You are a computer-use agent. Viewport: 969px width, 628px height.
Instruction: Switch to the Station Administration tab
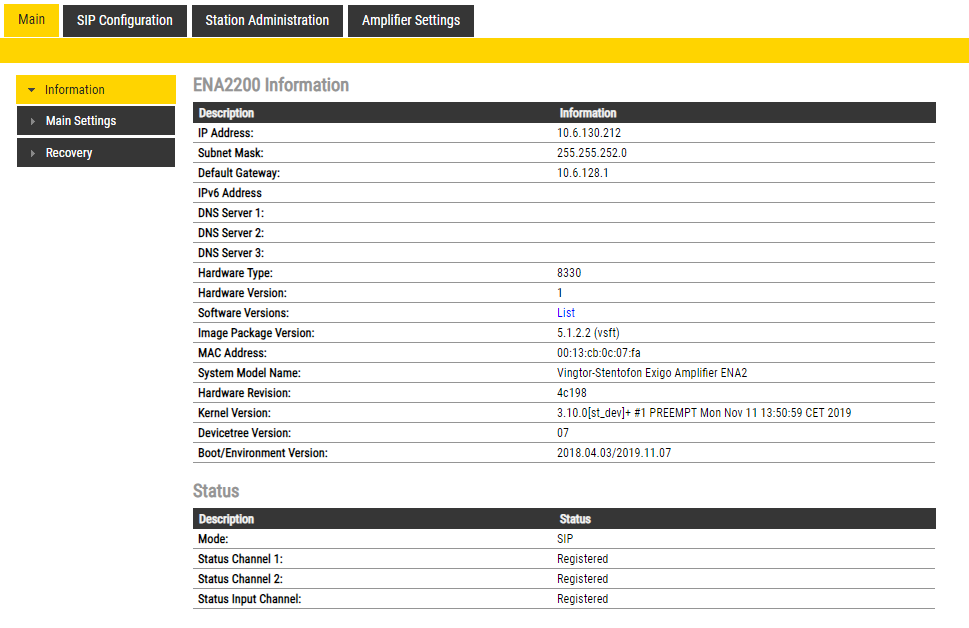pyautogui.click(x=267, y=21)
